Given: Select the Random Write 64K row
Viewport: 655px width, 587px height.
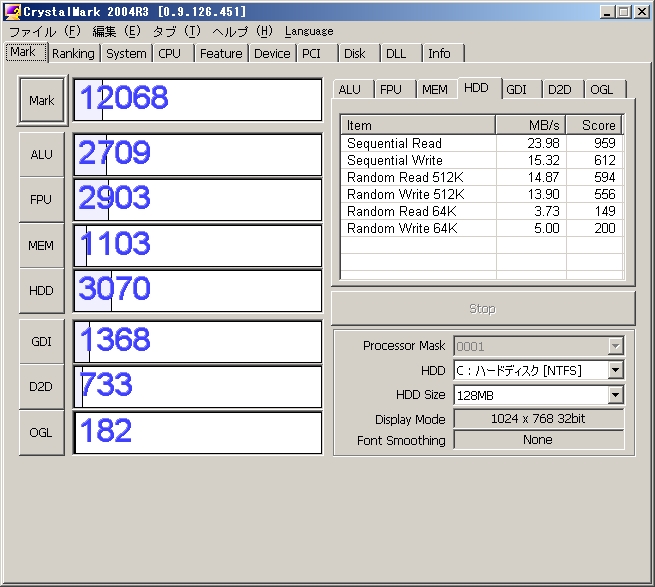Looking at the screenshot, I should tap(482, 229).
